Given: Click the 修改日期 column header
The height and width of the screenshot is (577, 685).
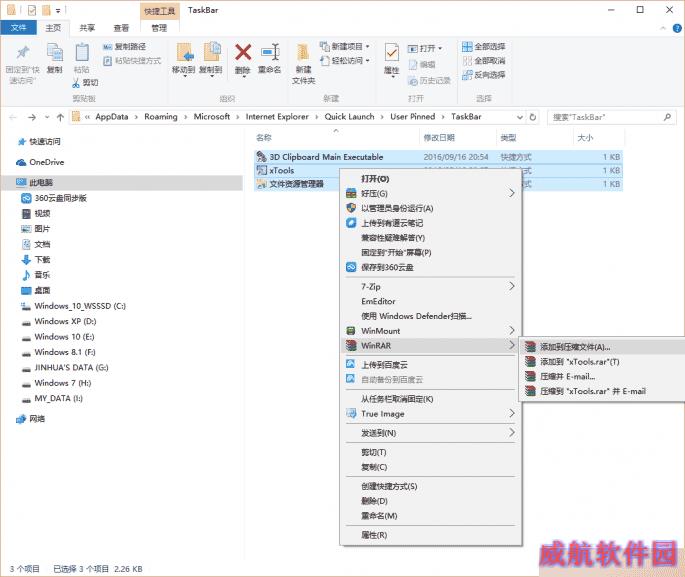Looking at the screenshot, I should click(439, 138).
